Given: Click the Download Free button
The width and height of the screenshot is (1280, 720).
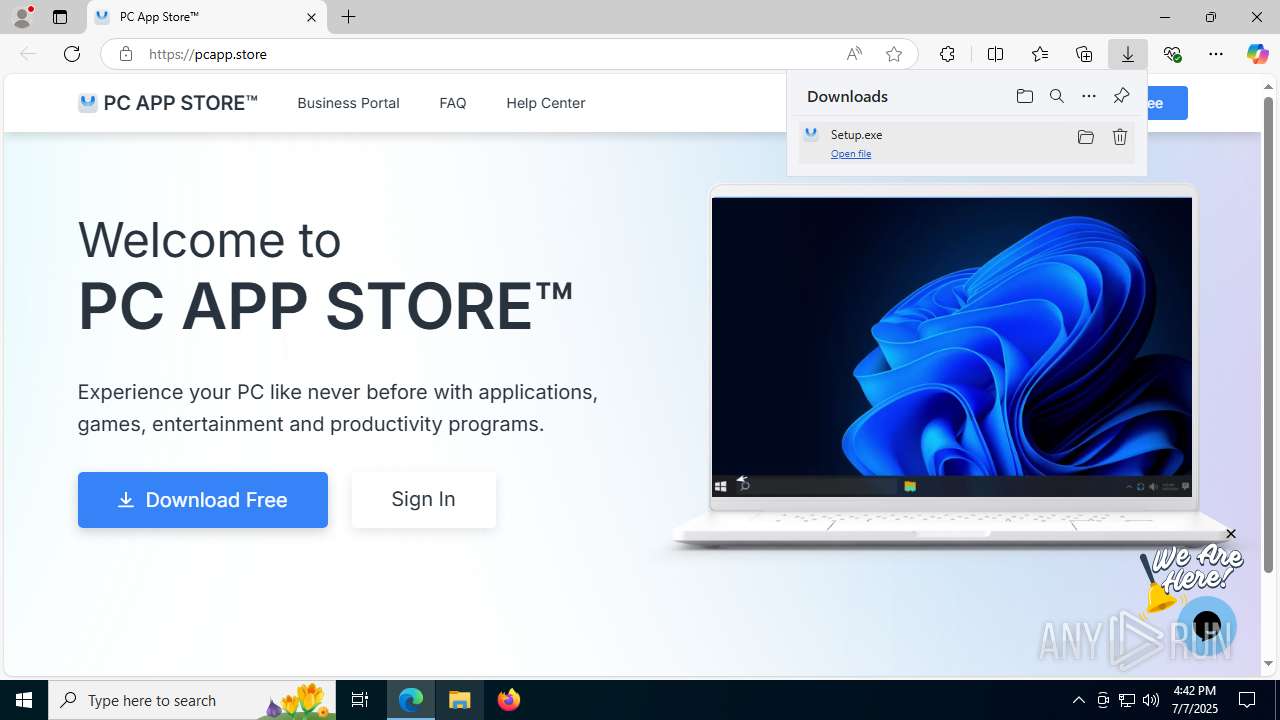Looking at the screenshot, I should 203,500.
